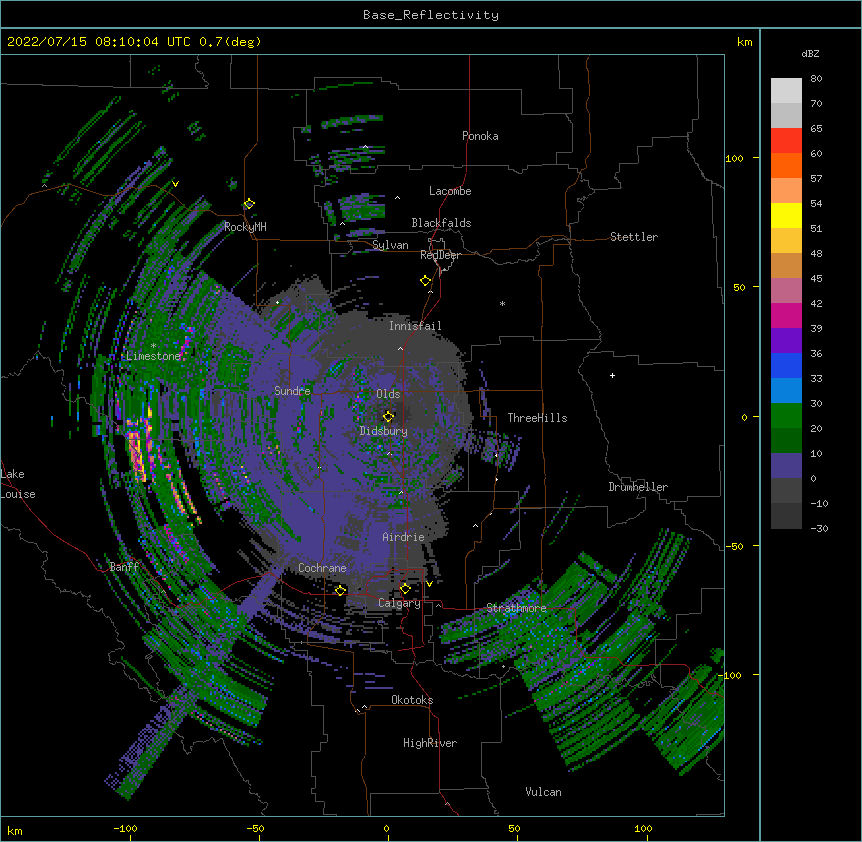
Task: Click the Olds label
Action: (388, 394)
